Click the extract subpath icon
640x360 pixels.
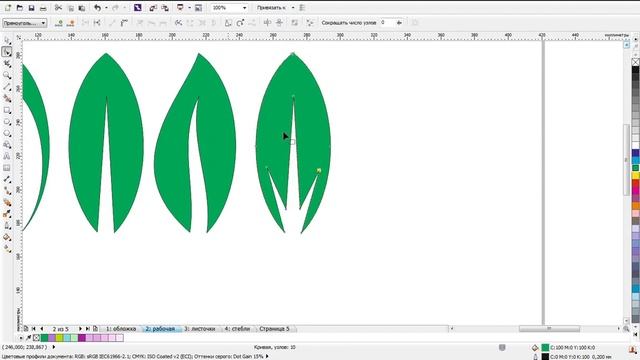pyautogui.click(x=201, y=23)
